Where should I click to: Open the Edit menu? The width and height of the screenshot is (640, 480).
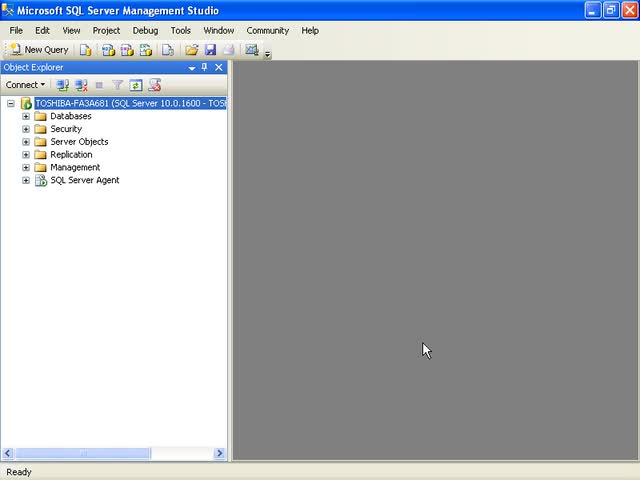click(x=42, y=31)
